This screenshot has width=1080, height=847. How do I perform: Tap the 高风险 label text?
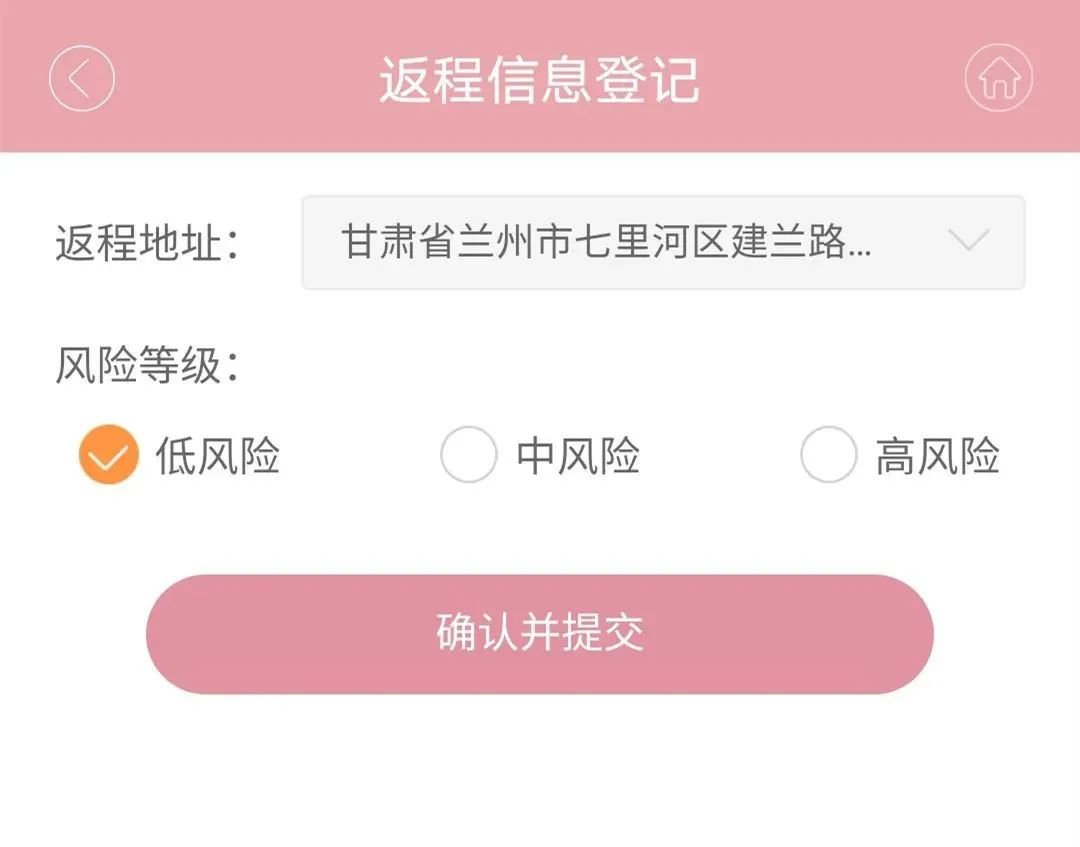pyautogui.click(x=937, y=456)
